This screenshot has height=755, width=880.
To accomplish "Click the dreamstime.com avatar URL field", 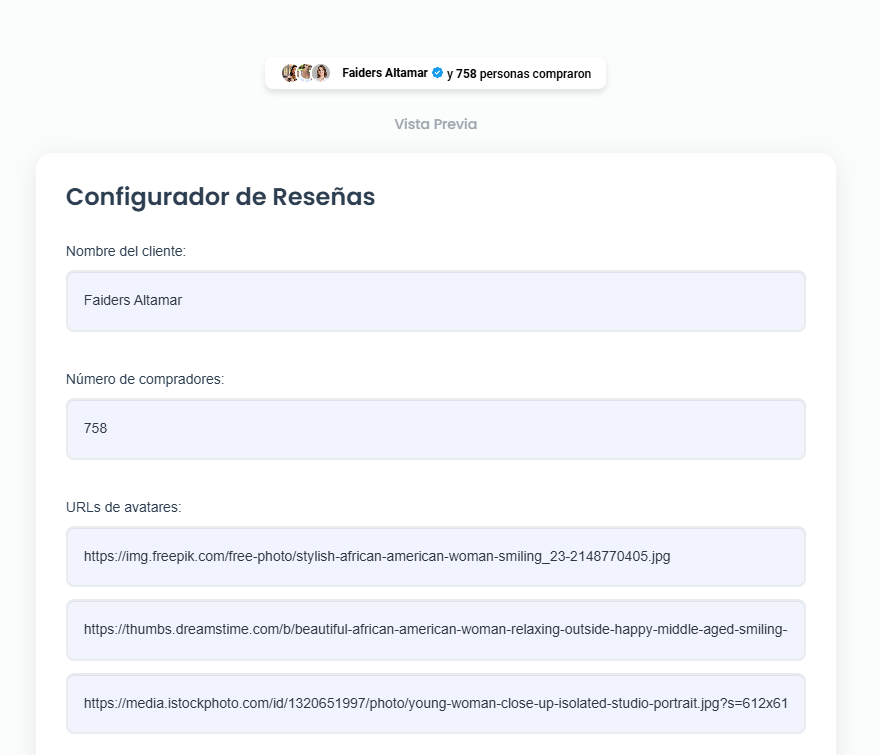I will pyautogui.click(x=435, y=630).
